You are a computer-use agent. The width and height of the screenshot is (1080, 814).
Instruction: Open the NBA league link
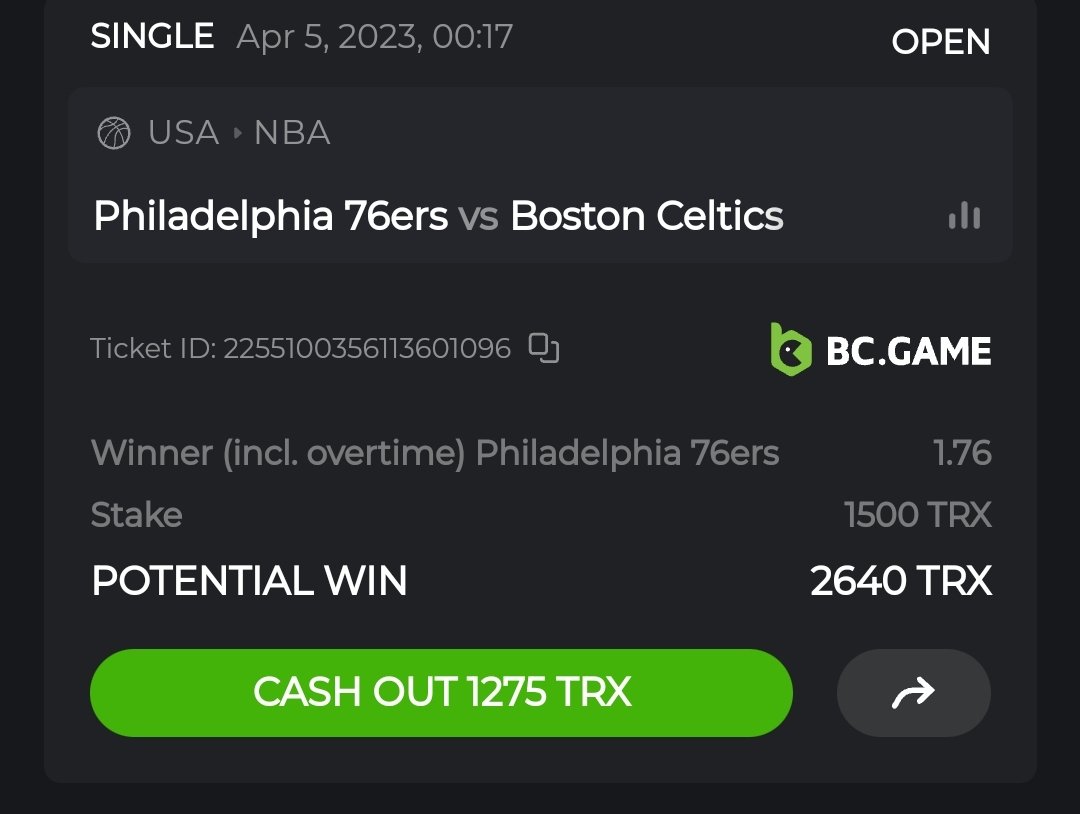point(292,133)
